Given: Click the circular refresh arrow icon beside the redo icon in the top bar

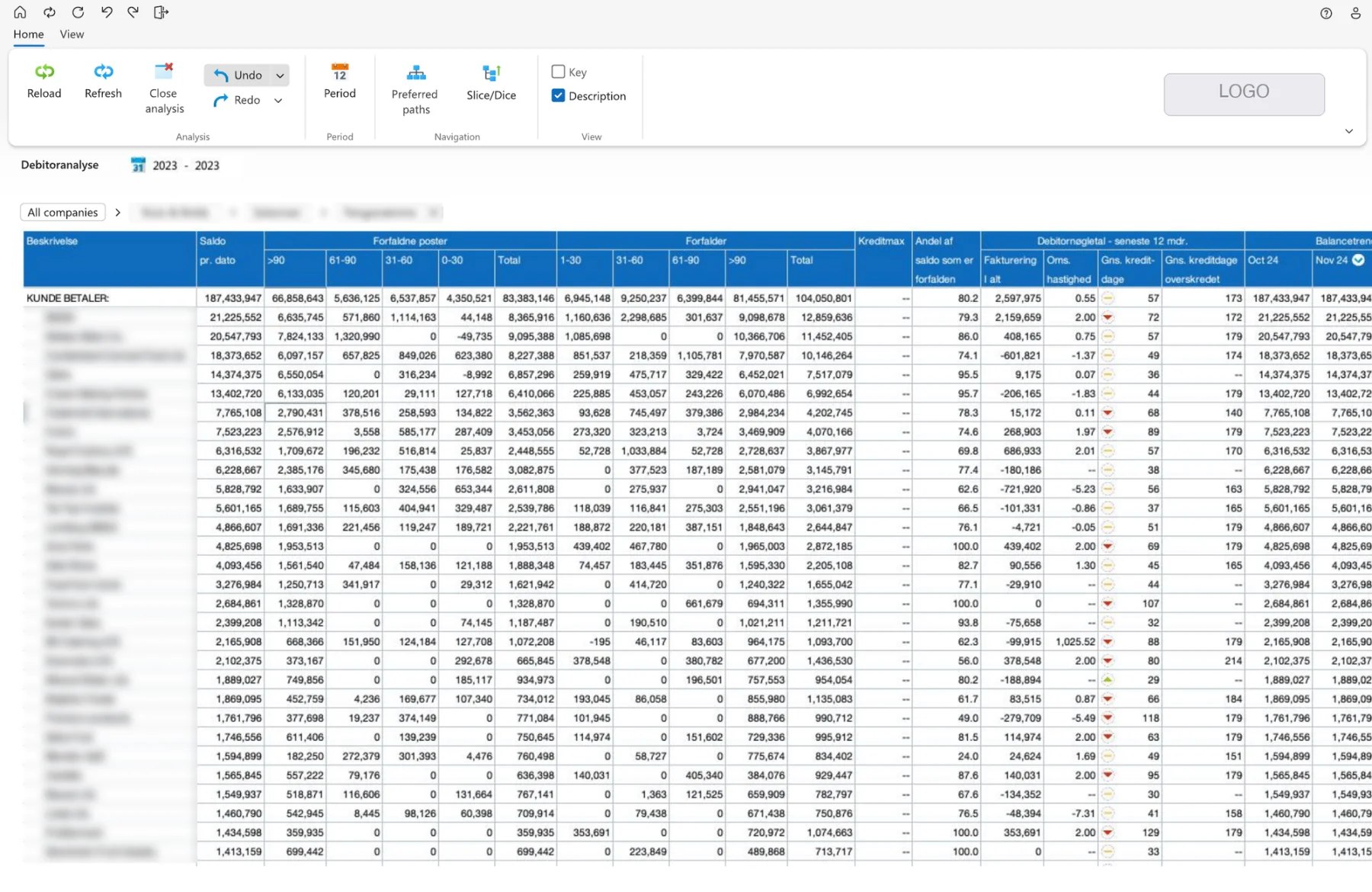Looking at the screenshot, I should pos(78,12).
